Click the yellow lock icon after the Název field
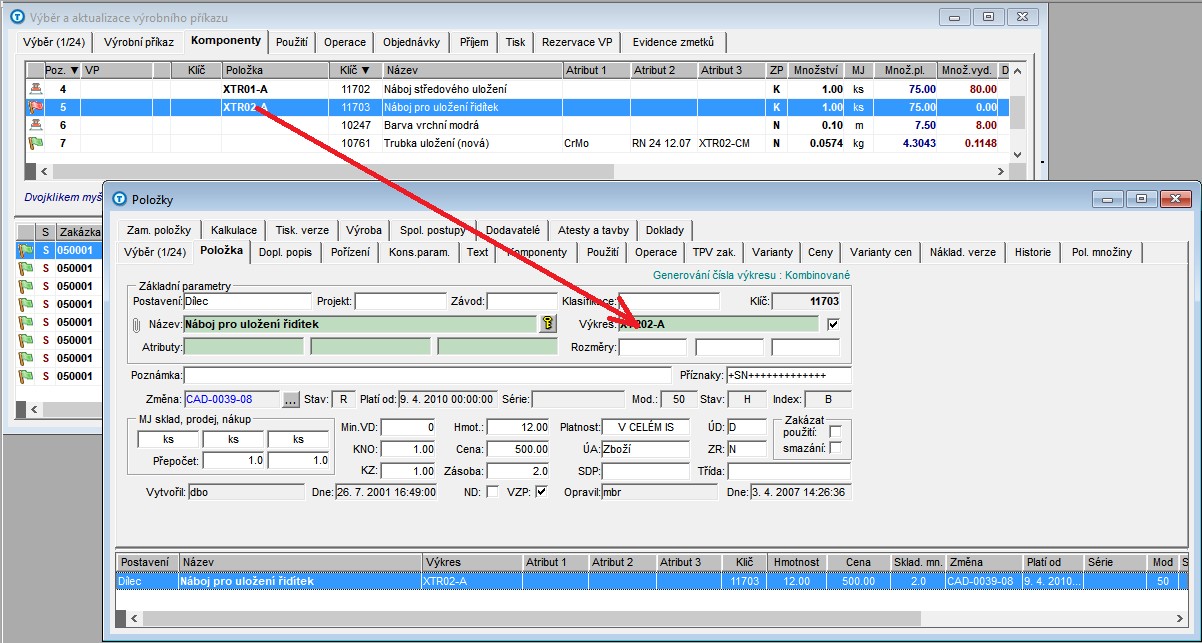 click(547, 323)
